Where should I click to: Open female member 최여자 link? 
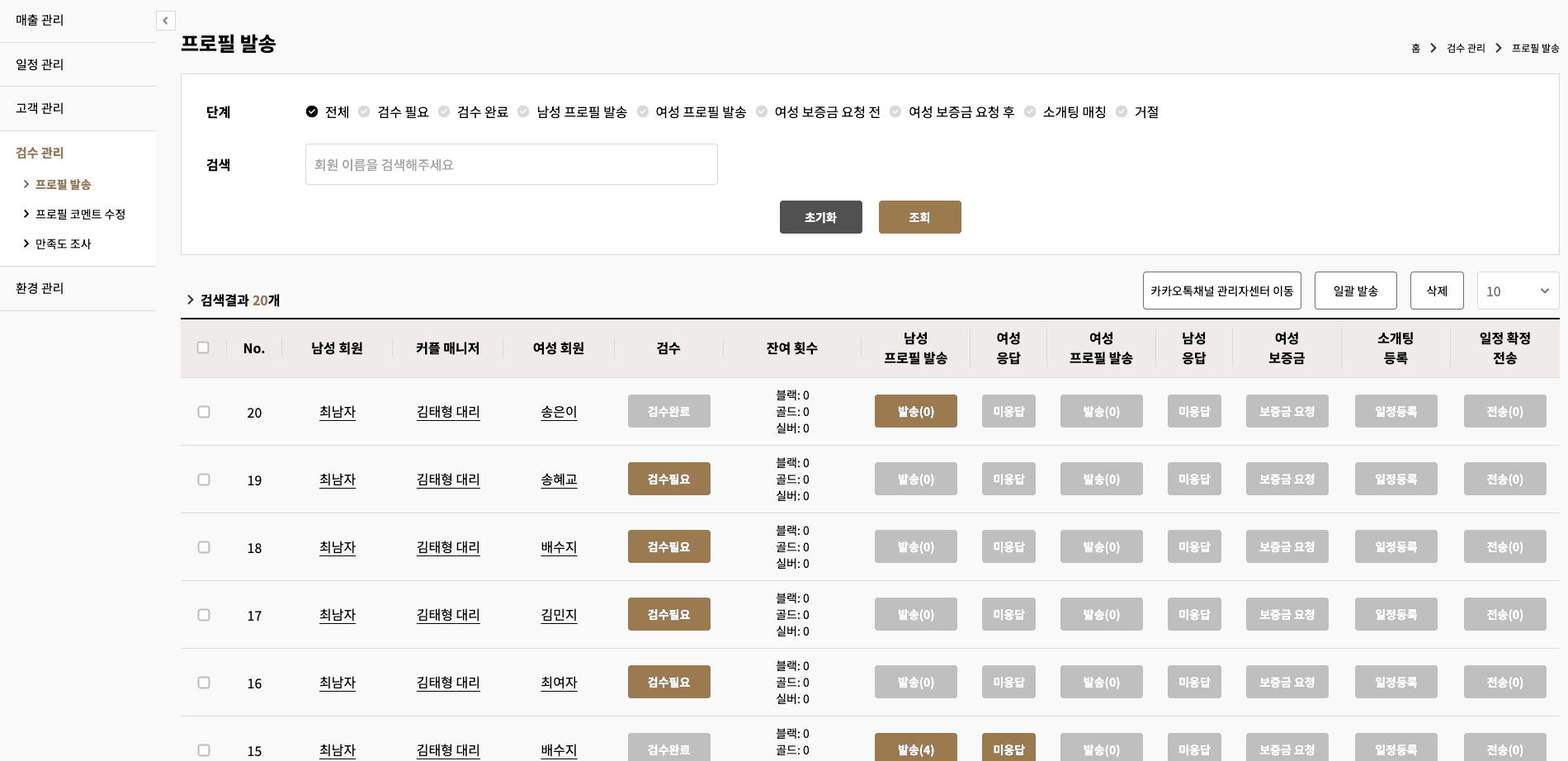tap(559, 683)
